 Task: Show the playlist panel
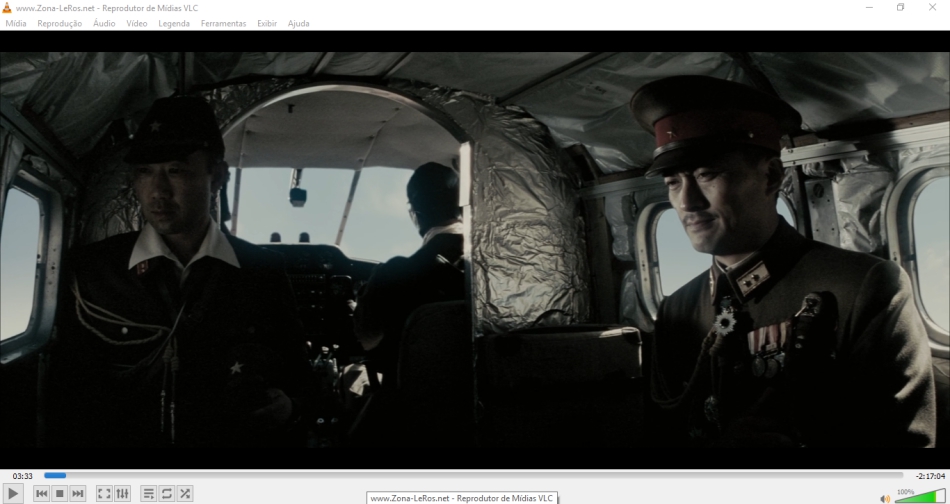pos(148,494)
